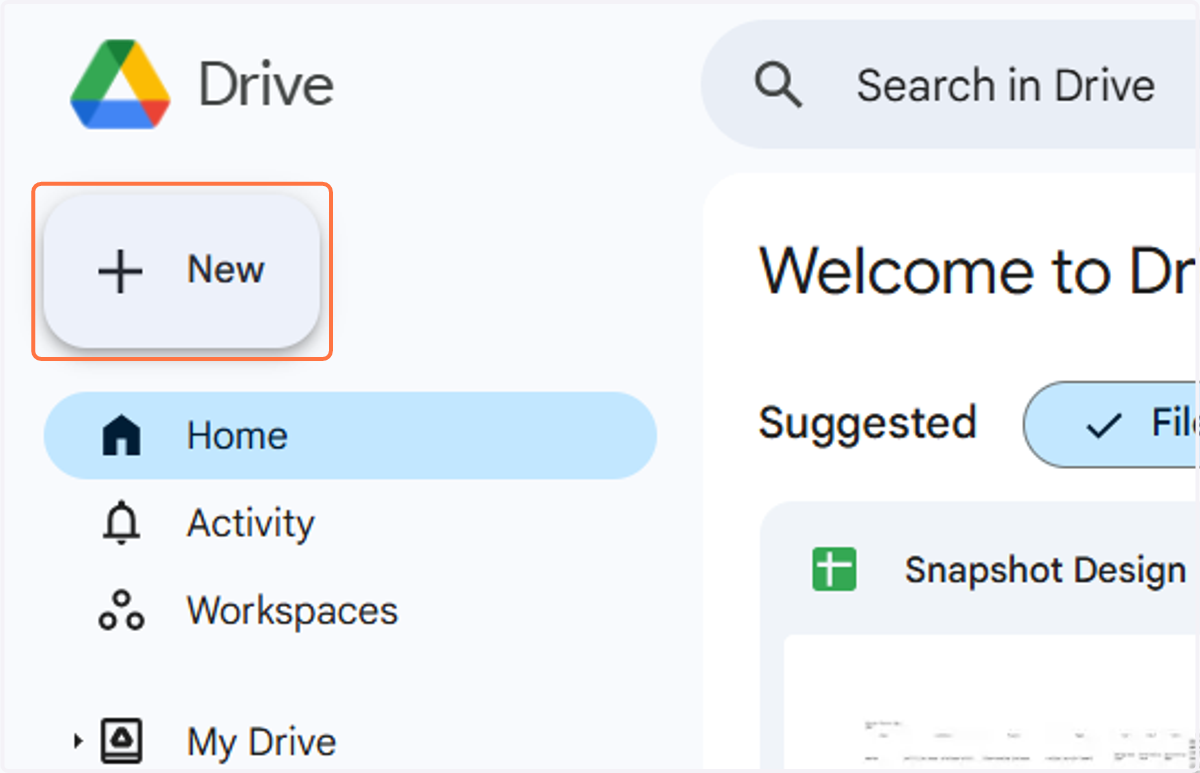Viewport: 1200px width, 773px height.
Task: Click the checkmark in the Files chip
Action: point(1103,425)
